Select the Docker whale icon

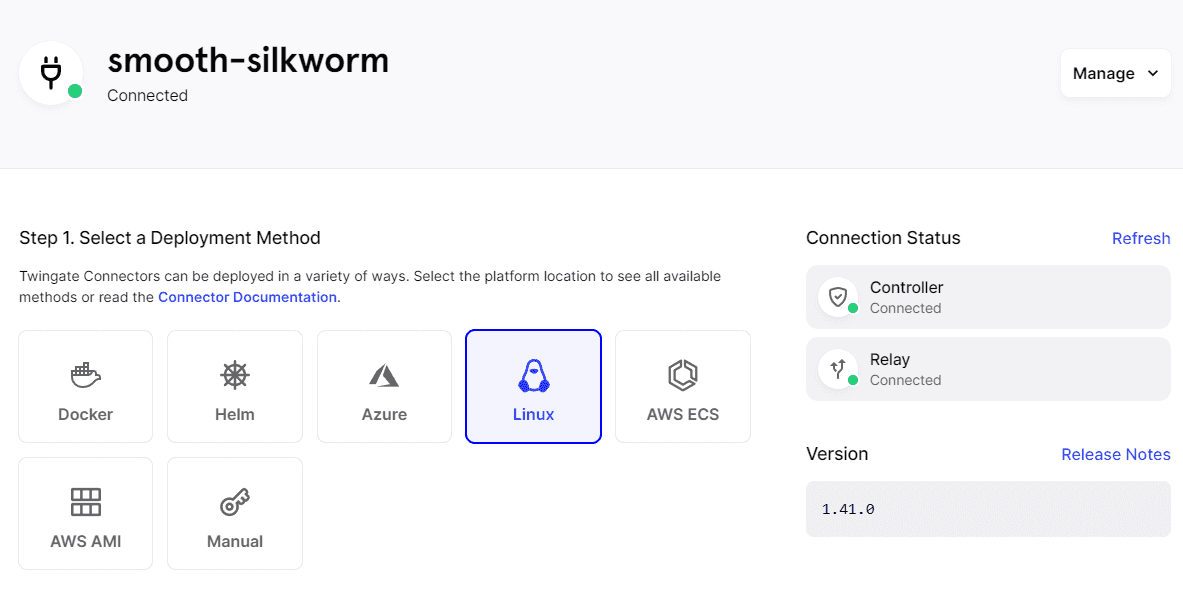pyautogui.click(x=85, y=375)
